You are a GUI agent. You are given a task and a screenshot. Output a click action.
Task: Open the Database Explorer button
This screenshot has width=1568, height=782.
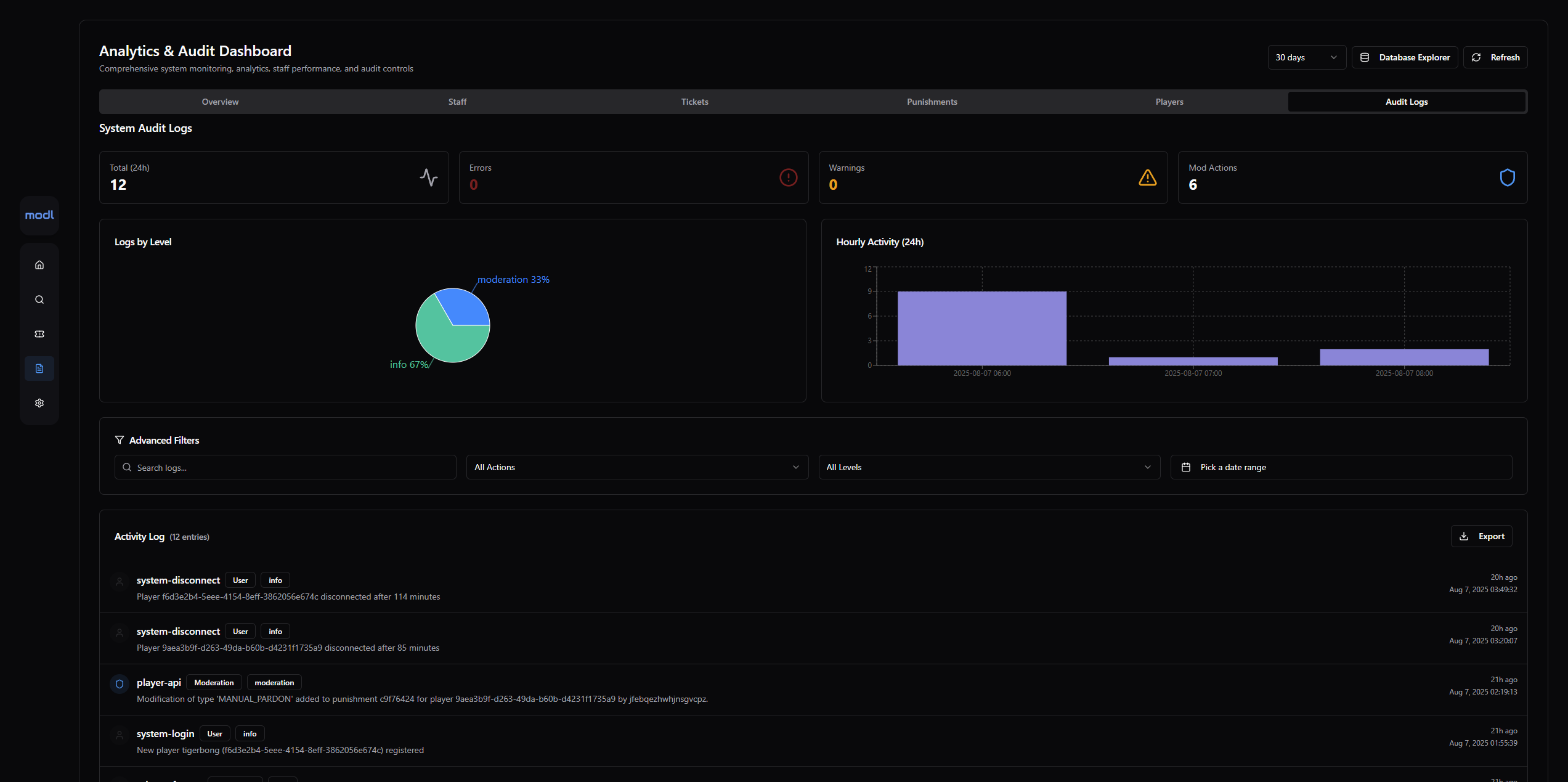click(1405, 57)
